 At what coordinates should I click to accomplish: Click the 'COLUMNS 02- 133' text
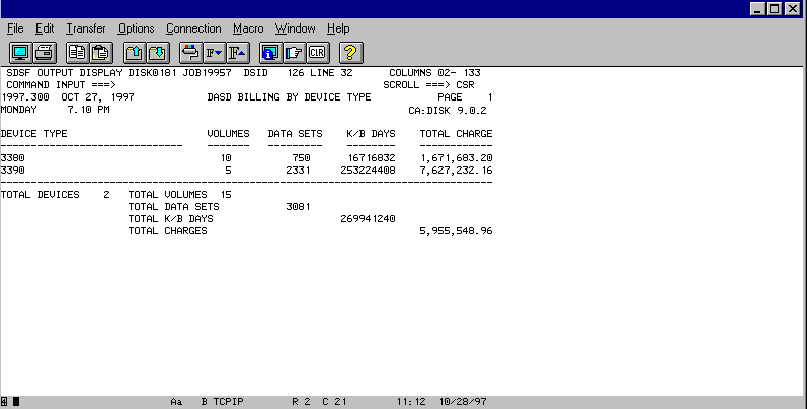pos(435,73)
